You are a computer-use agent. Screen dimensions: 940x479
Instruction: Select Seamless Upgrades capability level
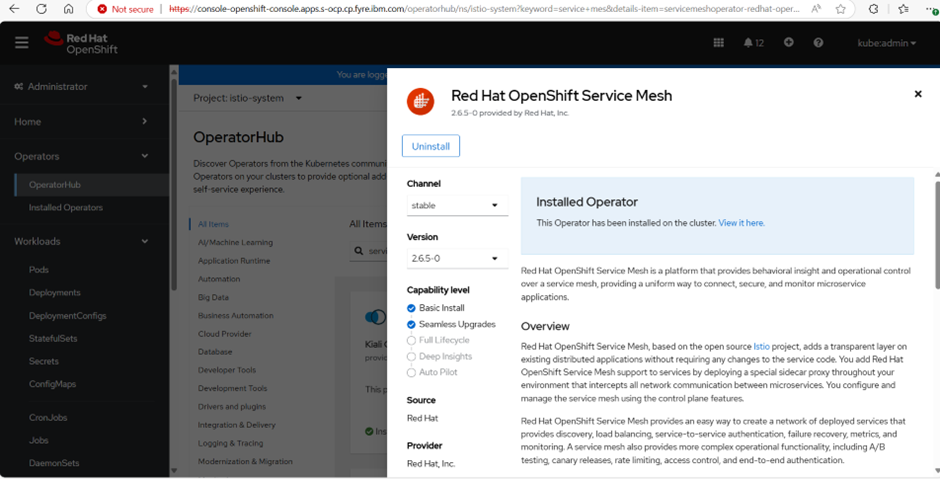pos(451,324)
